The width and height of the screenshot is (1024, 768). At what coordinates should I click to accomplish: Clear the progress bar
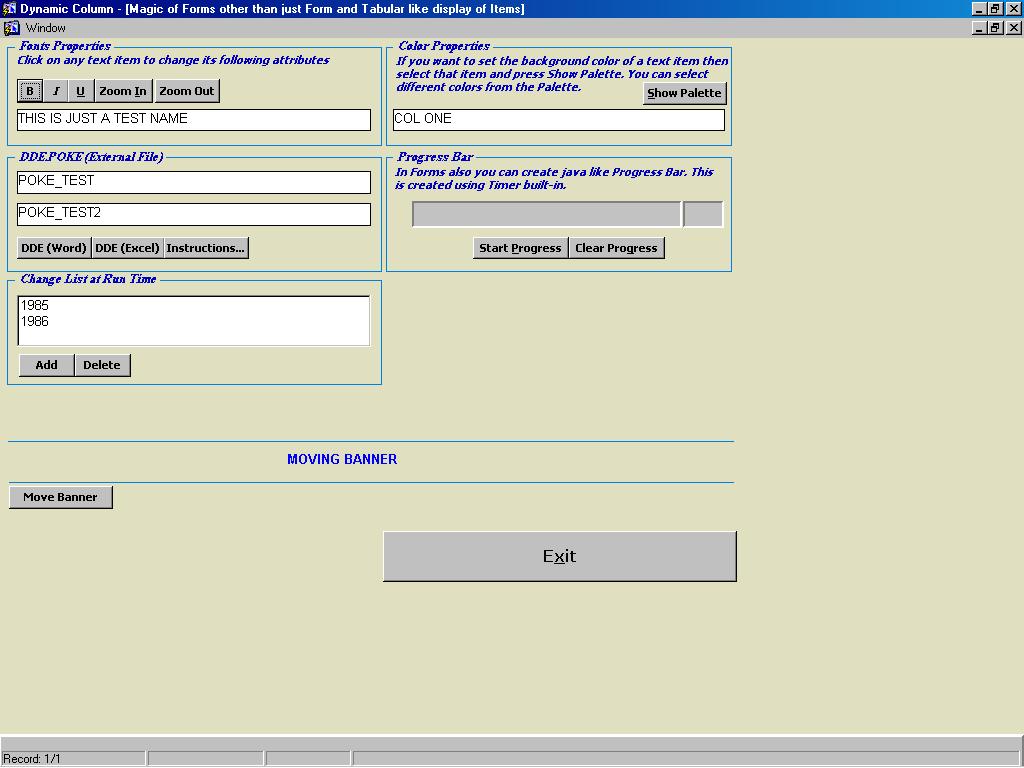(x=616, y=248)
